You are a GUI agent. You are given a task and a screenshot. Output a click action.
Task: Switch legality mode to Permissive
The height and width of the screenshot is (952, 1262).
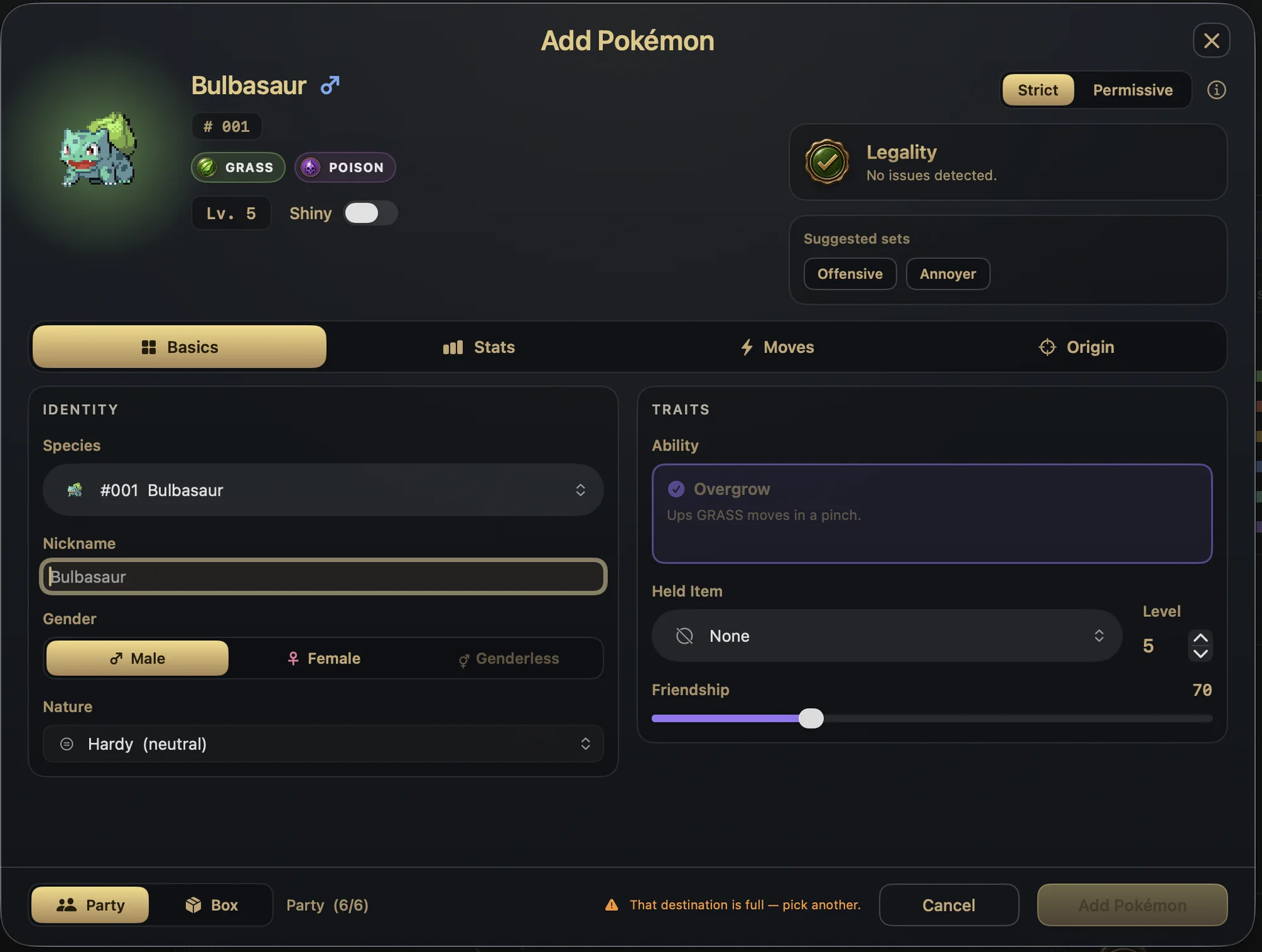[1133, 90]
